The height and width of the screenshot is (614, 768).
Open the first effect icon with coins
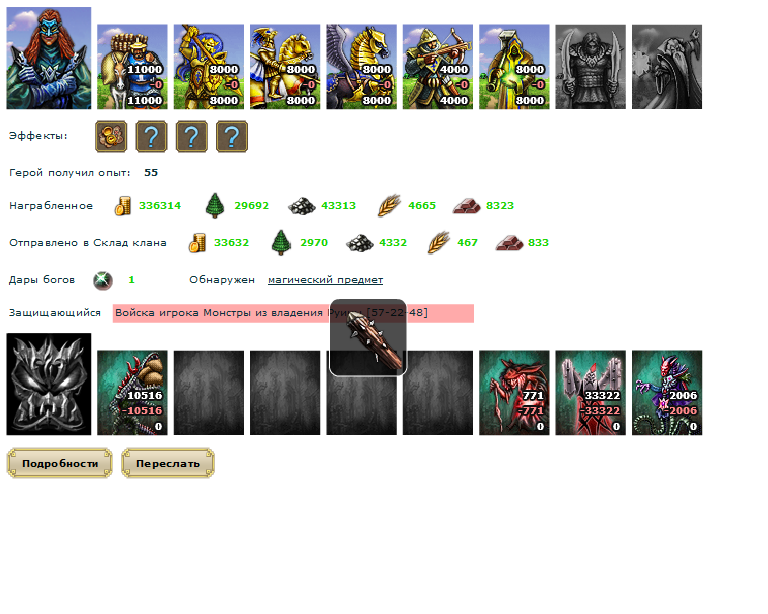111,136
